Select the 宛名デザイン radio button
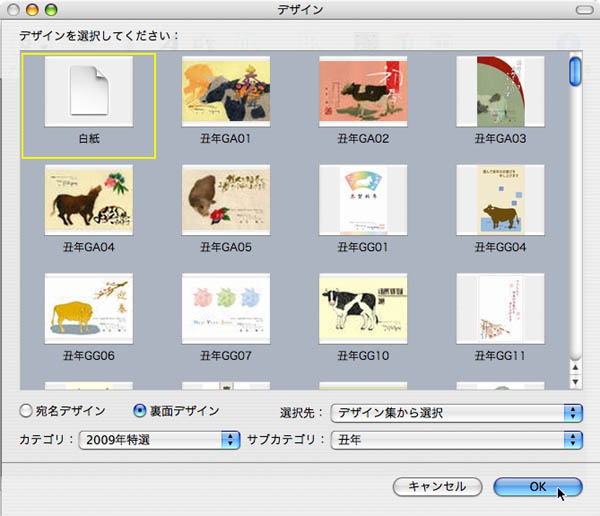This screenshot has width=600, height=516. [26, 411]
